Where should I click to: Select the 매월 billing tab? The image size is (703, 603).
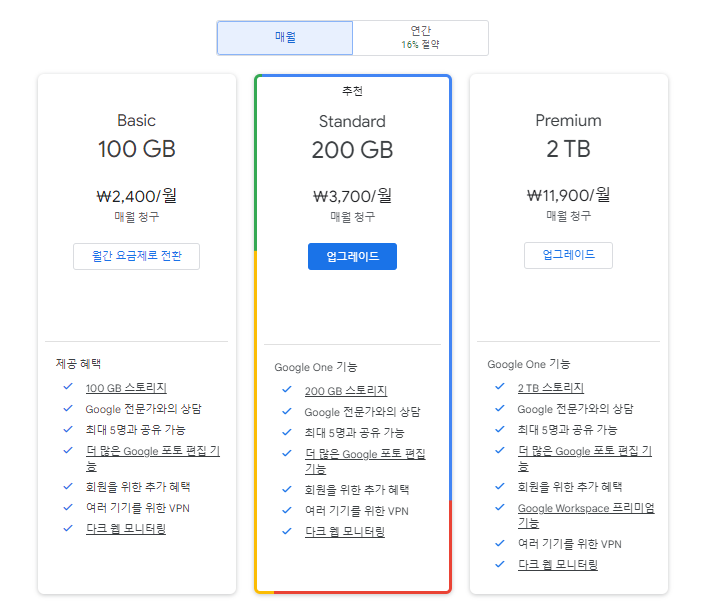coord(285,38)
